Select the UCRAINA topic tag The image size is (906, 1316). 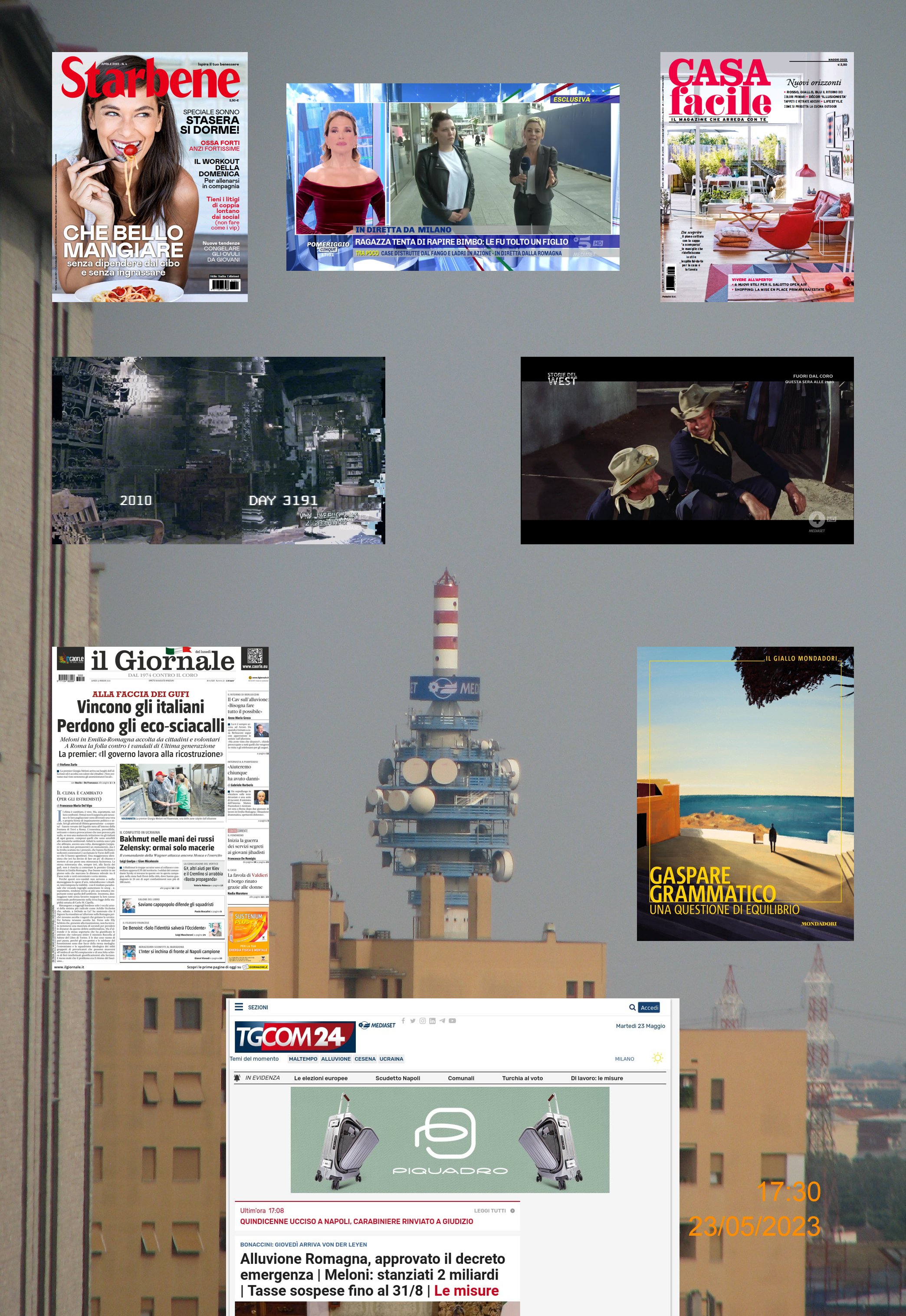pyautogui.click(x=391, y=1059)
